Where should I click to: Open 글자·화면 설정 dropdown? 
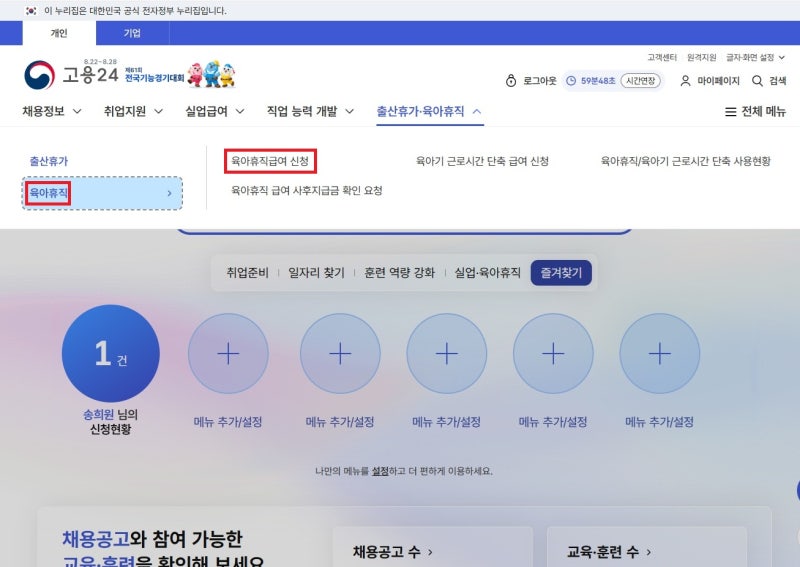[x=756, y=57]
